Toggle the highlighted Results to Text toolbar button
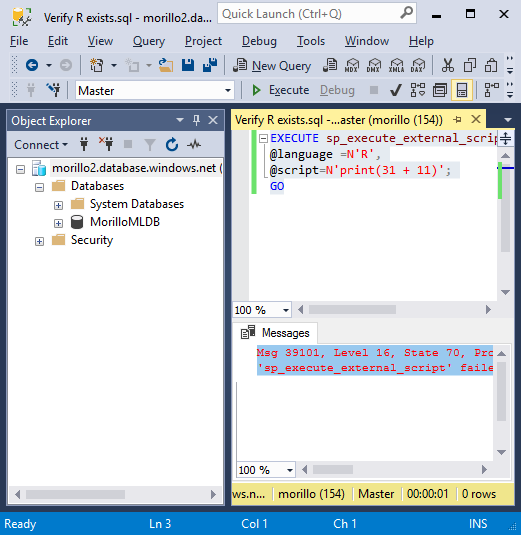The height and width of the screenshot is (535, 521). tap(462, 90)
